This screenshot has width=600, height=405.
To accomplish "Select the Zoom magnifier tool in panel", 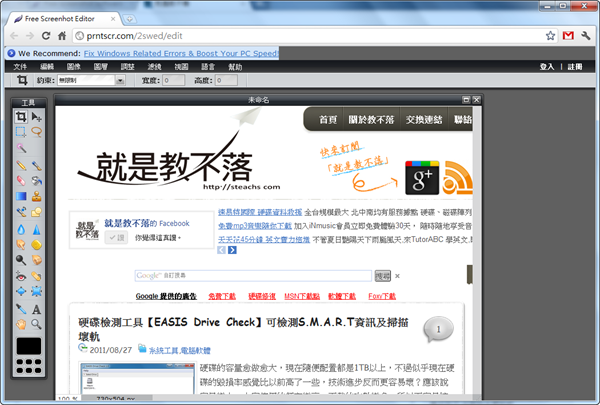I will pyautogui.click(x=37, y=324).
